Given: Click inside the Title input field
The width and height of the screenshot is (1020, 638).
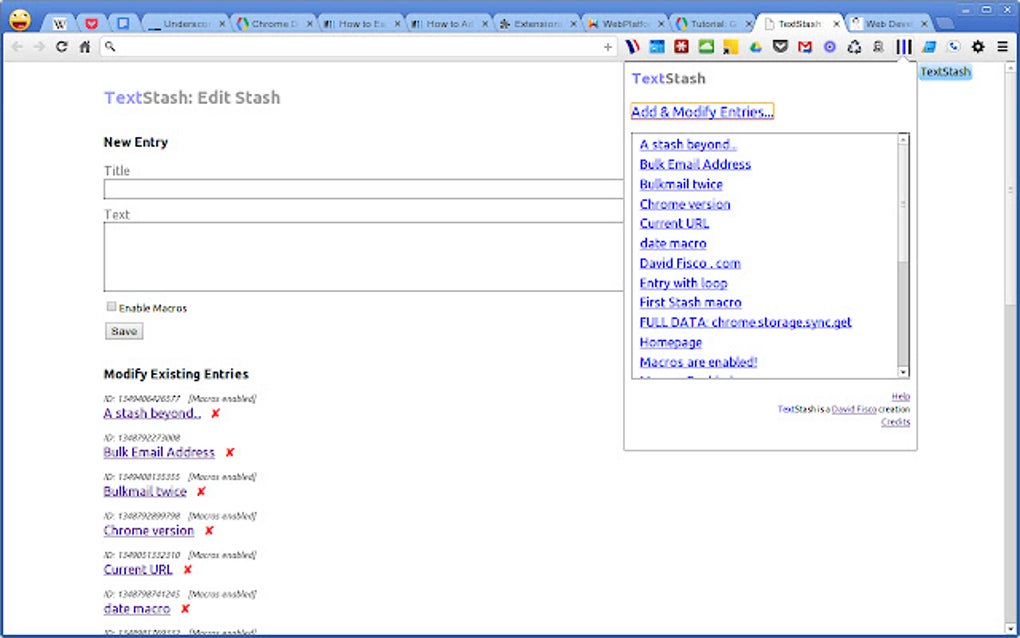Looking at the screenshot, I should click(x=350, y=188).
